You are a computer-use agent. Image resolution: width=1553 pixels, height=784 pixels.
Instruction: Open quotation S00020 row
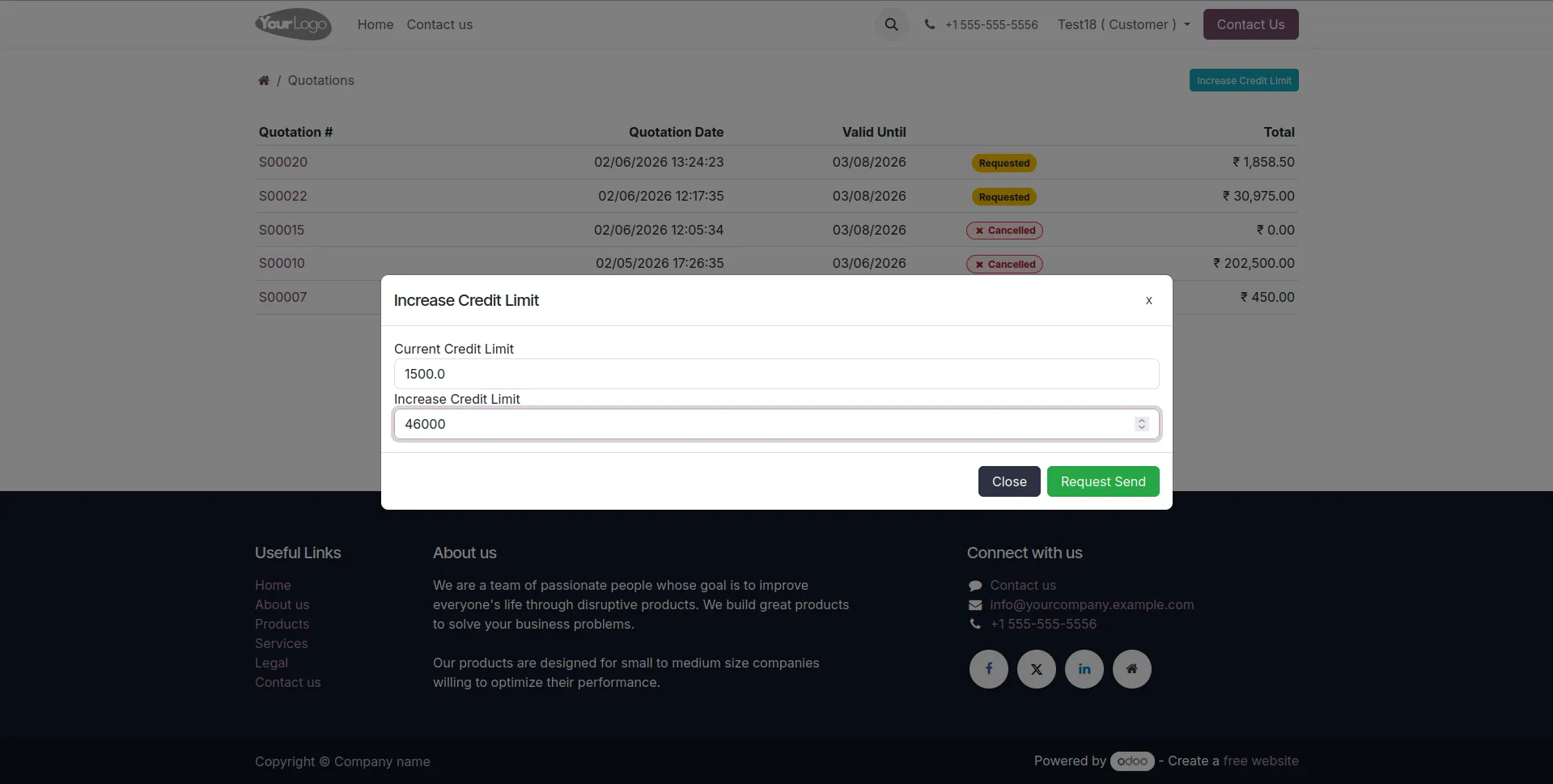[776, 162]
